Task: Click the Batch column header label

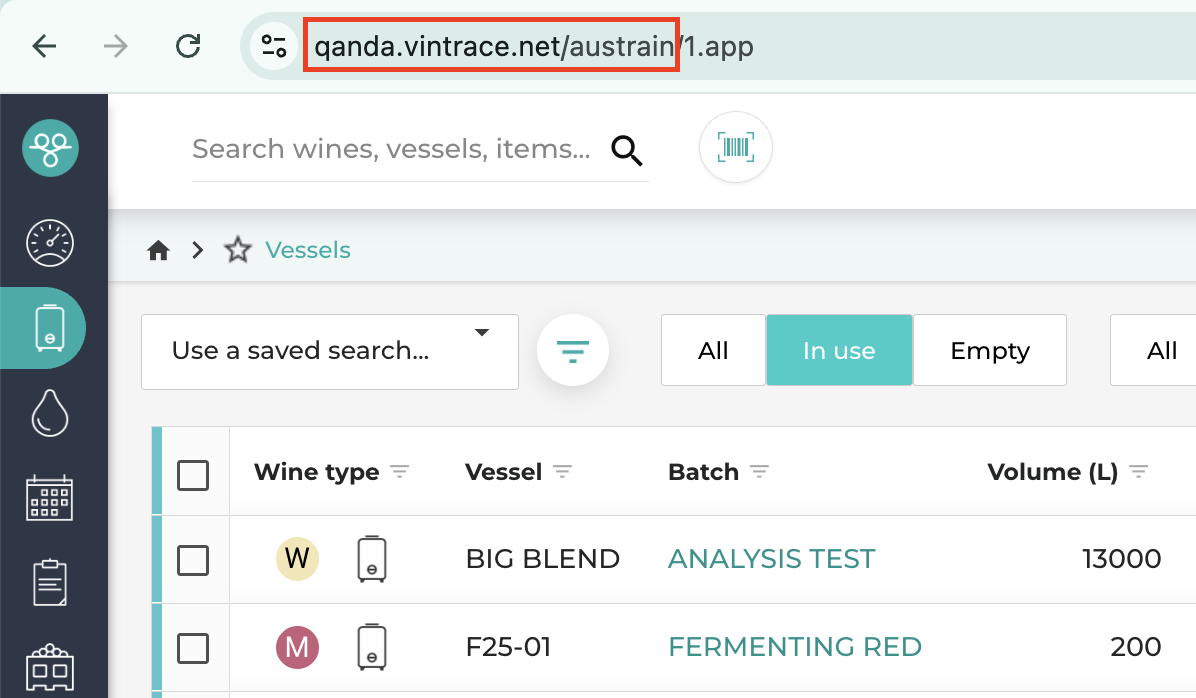Action: coord(703,472)
